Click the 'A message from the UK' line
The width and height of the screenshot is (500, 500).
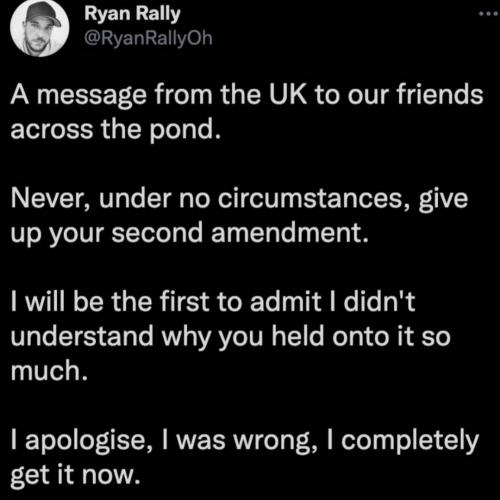(247, 95)
